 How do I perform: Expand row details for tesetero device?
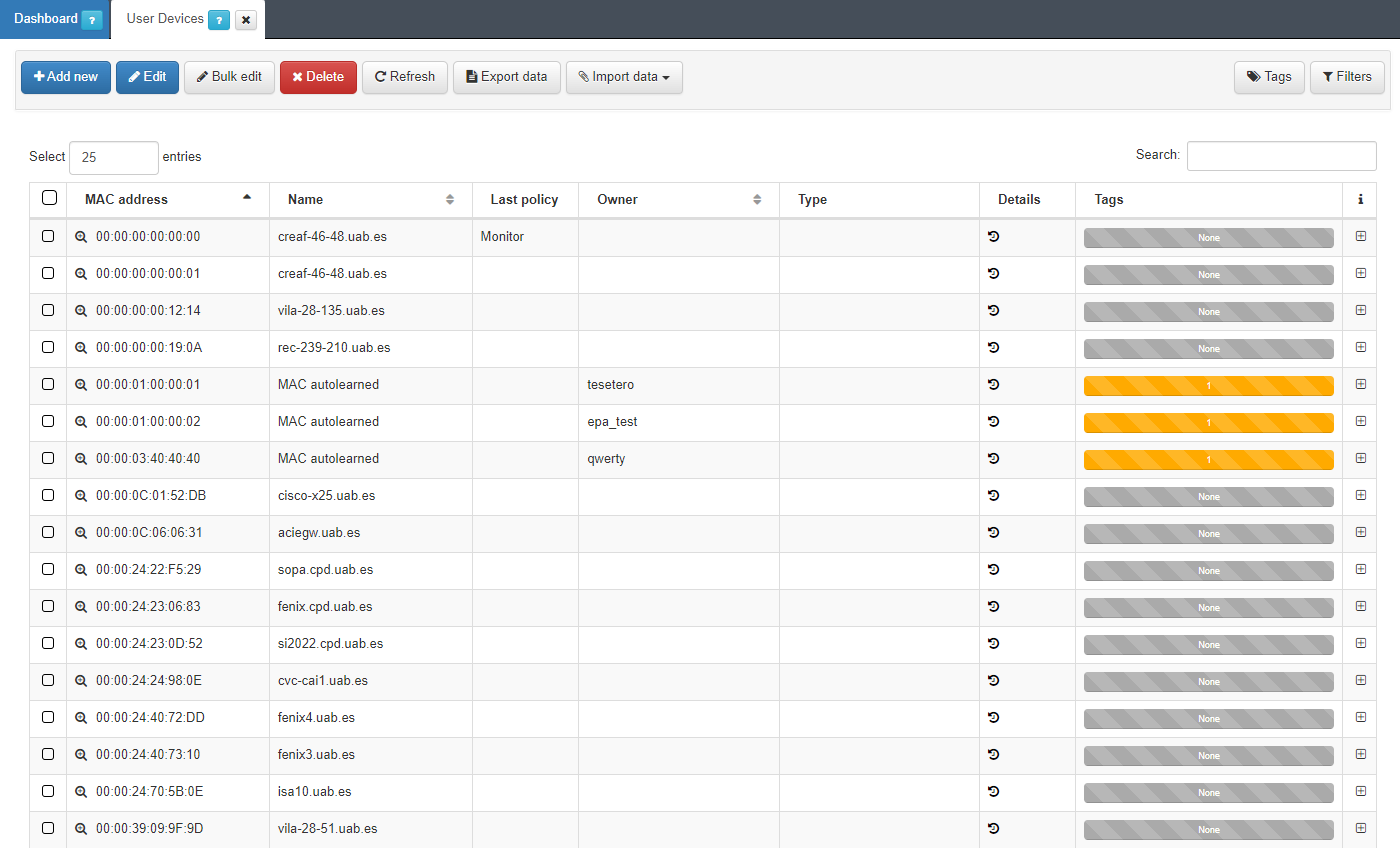[x=1360, y=384]
